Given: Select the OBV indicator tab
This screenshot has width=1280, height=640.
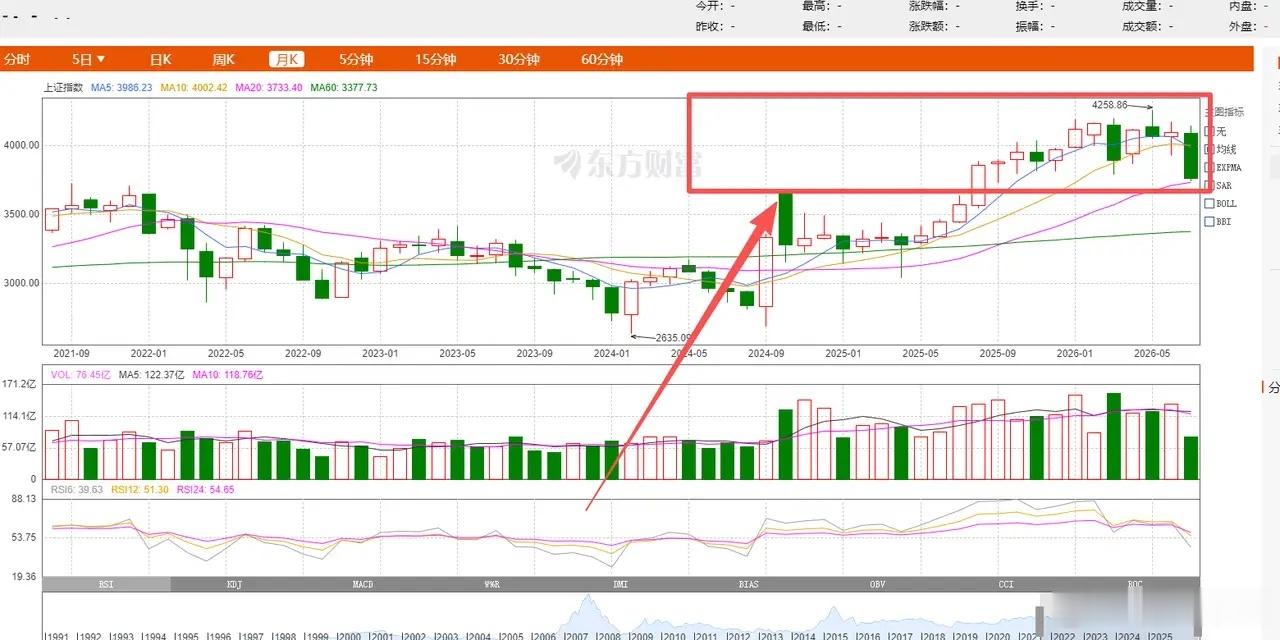Looking at the screenshot, I should coord(877,584).
